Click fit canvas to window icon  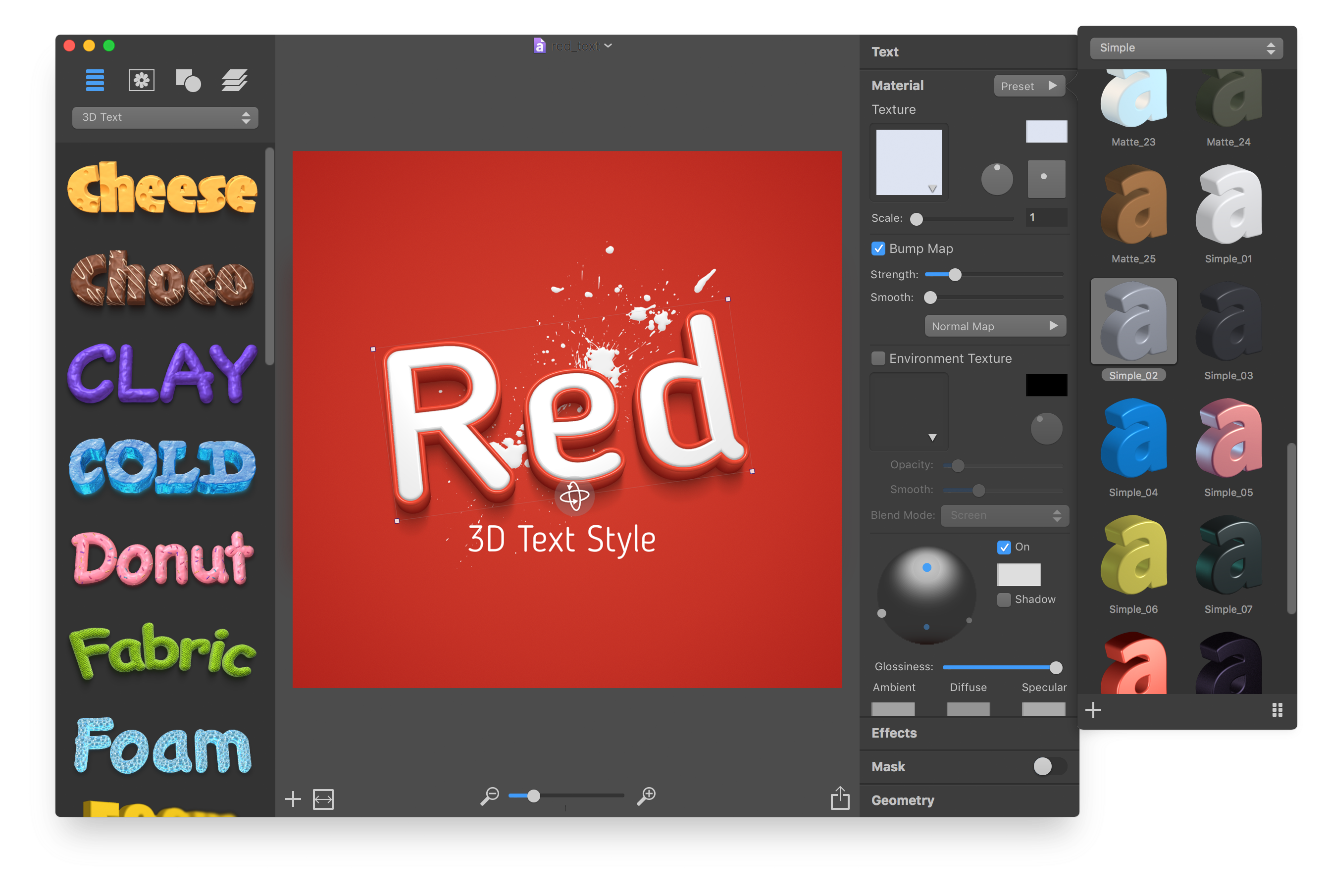(x=323, y=799)
